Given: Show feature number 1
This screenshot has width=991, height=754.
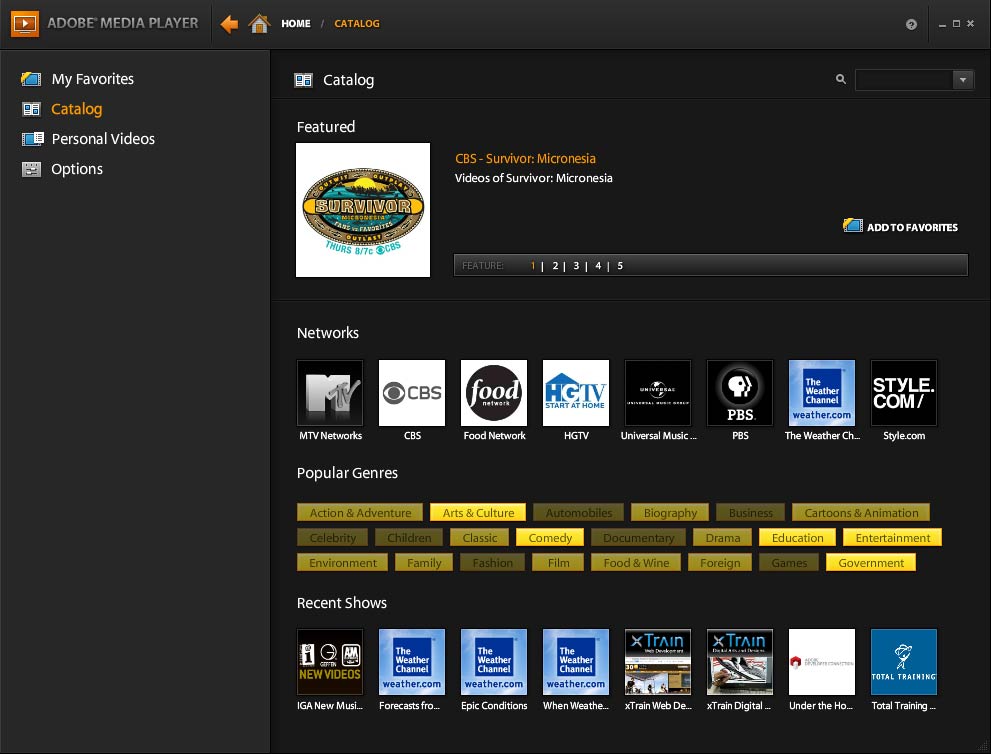Looking at the screenshot, I should (x=533, y=265).
